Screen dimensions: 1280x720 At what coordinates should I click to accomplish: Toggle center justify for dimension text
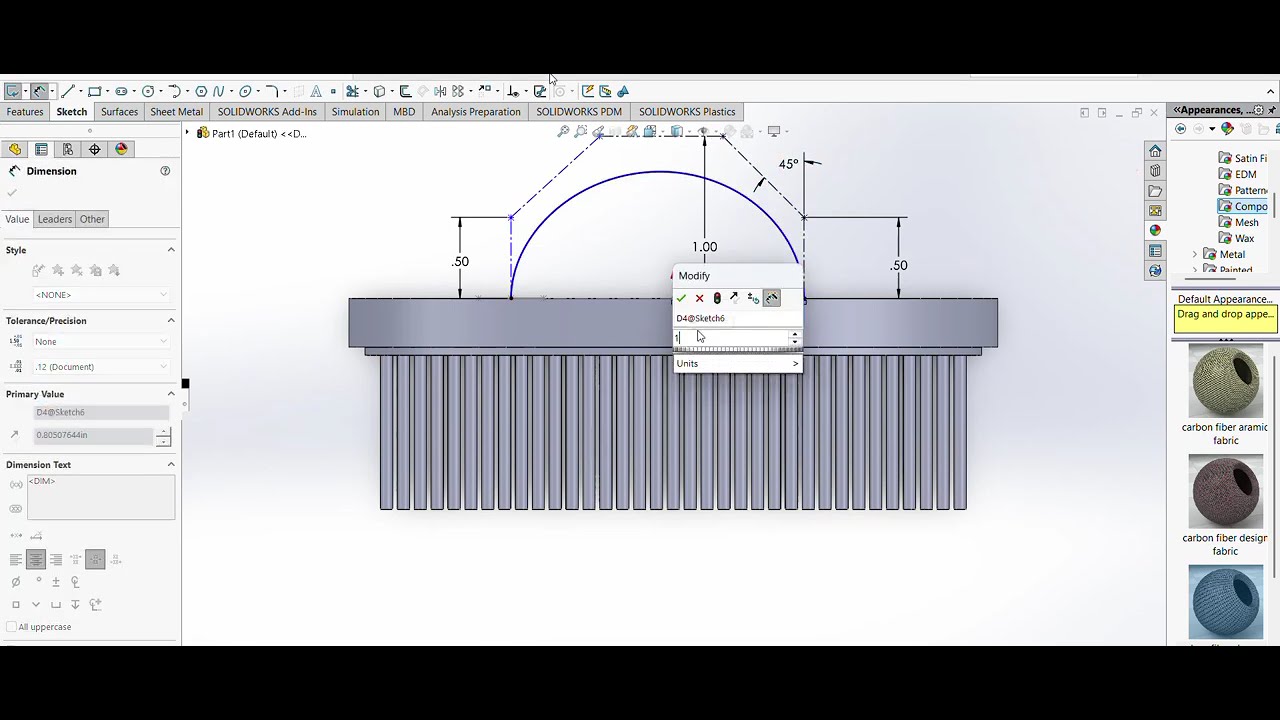pyautogui.click(x=36, y=560)
